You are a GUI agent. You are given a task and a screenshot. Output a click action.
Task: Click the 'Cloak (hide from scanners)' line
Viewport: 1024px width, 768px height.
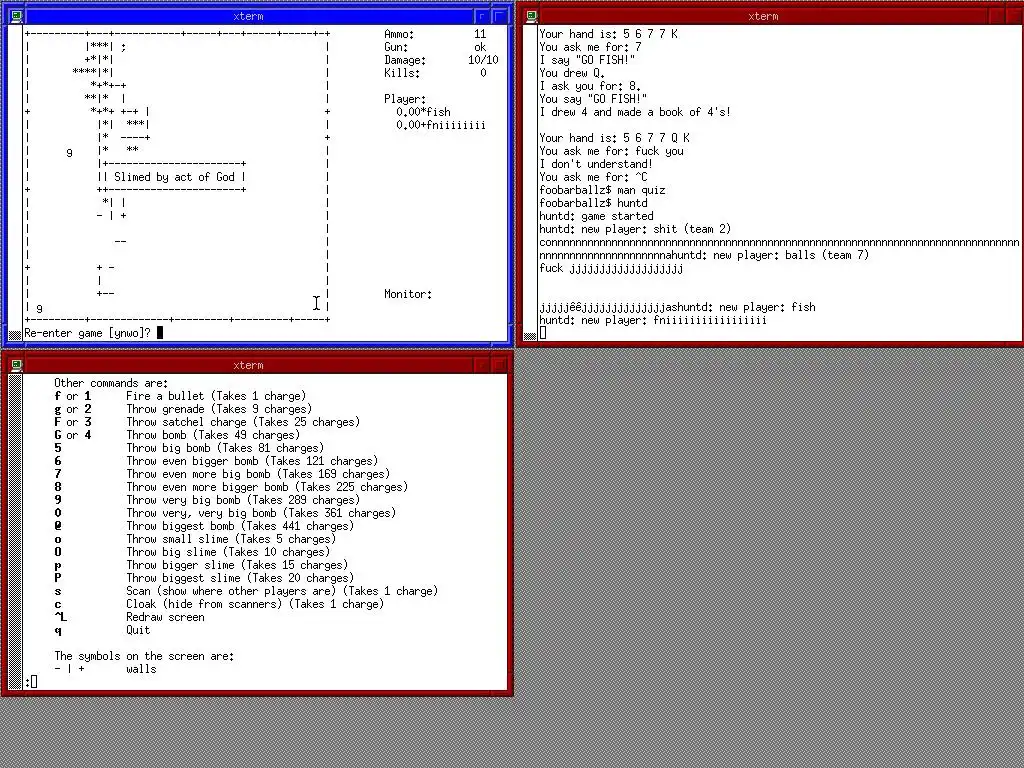click(255, 604)
